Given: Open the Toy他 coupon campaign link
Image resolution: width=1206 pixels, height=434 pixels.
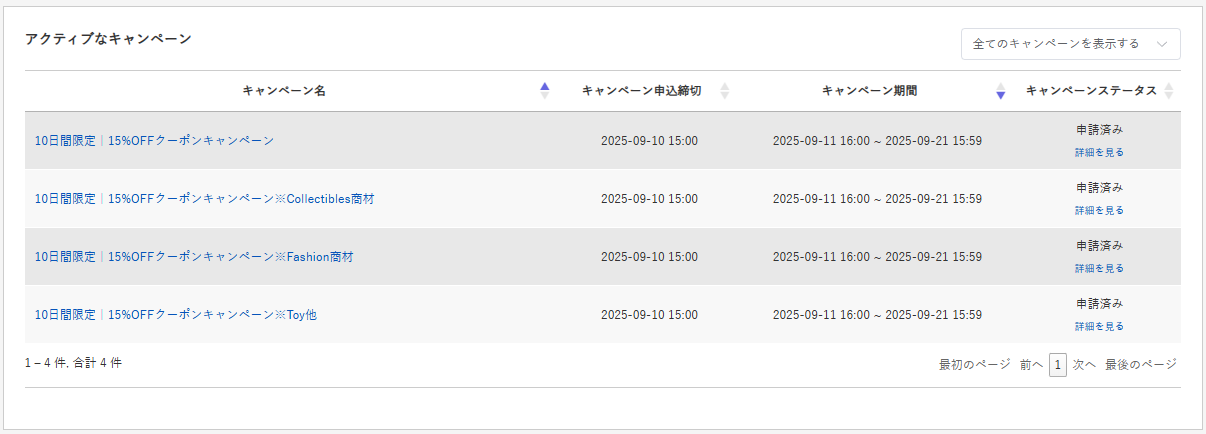Looking at the screenshot, I should click(x=175, y=315).
